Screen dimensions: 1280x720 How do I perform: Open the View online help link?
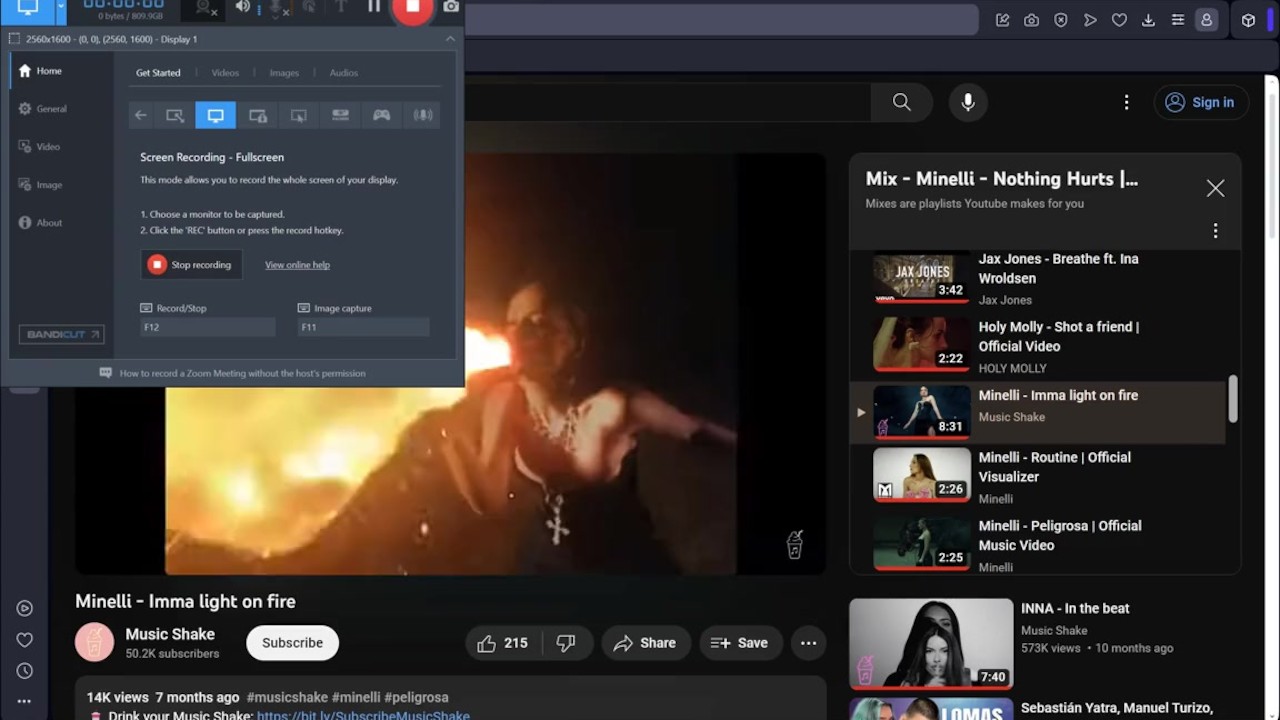(x=297, y=265)
